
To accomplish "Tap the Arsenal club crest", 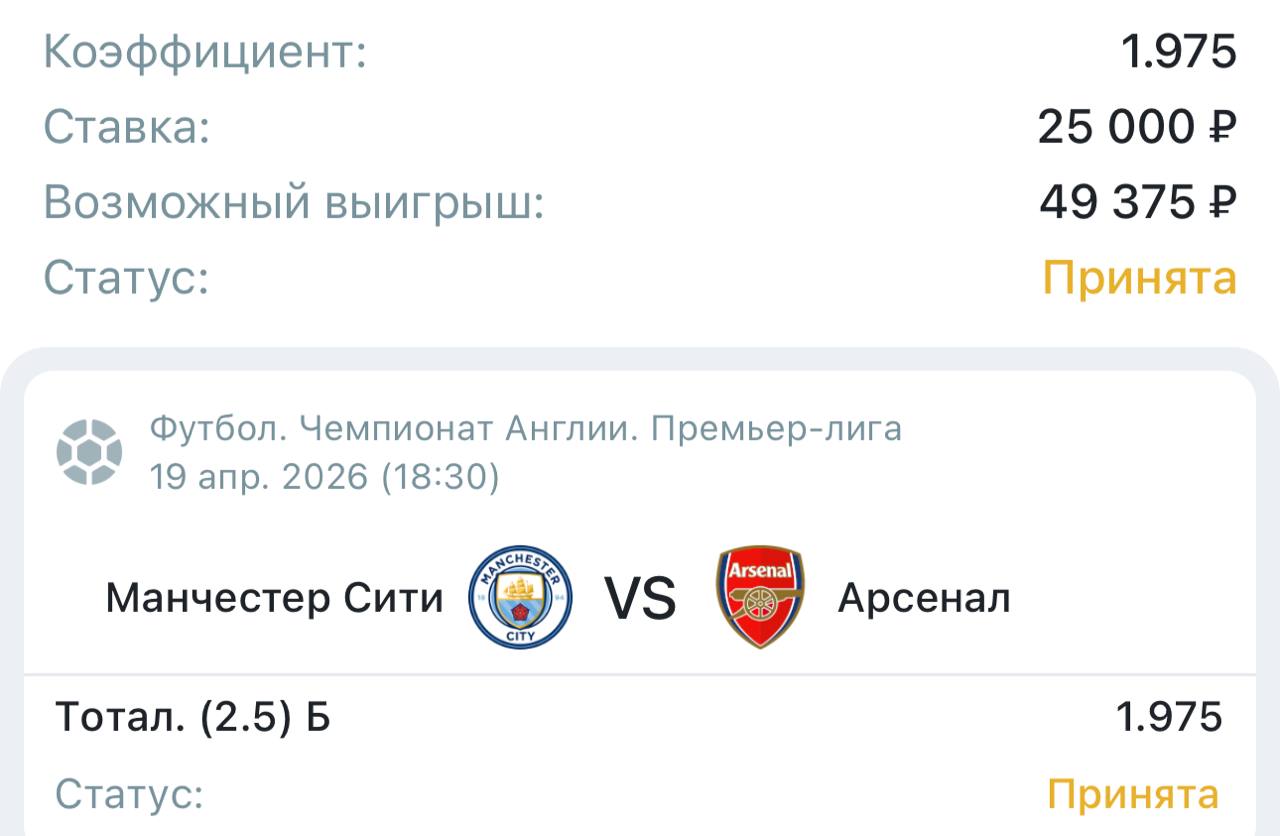I will click(x=760, y=597).
